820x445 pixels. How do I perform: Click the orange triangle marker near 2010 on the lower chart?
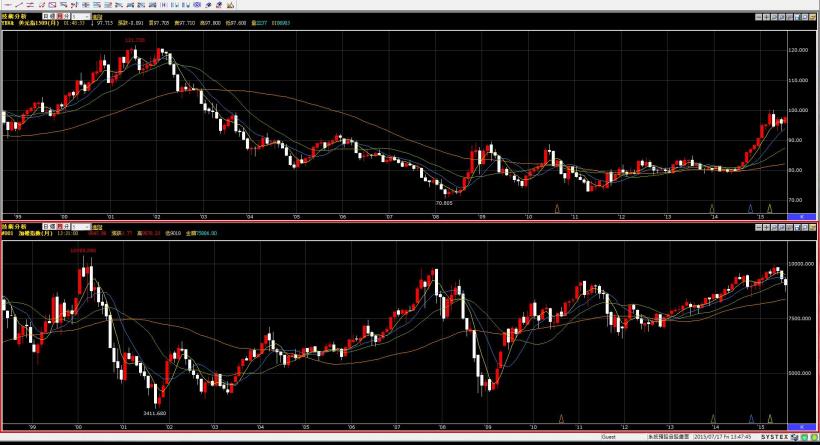(x=559, y=418)
